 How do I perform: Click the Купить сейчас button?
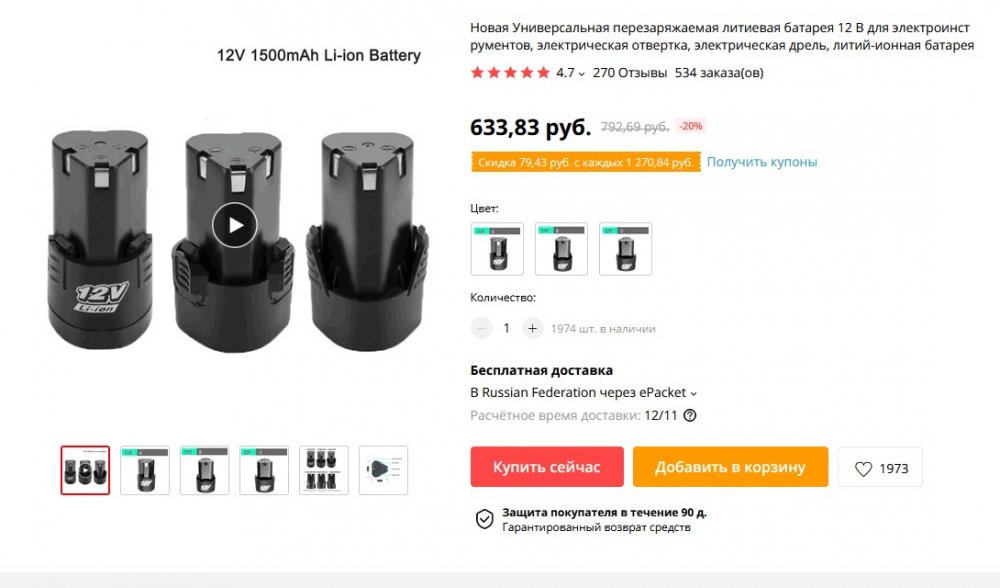point(547,467)
